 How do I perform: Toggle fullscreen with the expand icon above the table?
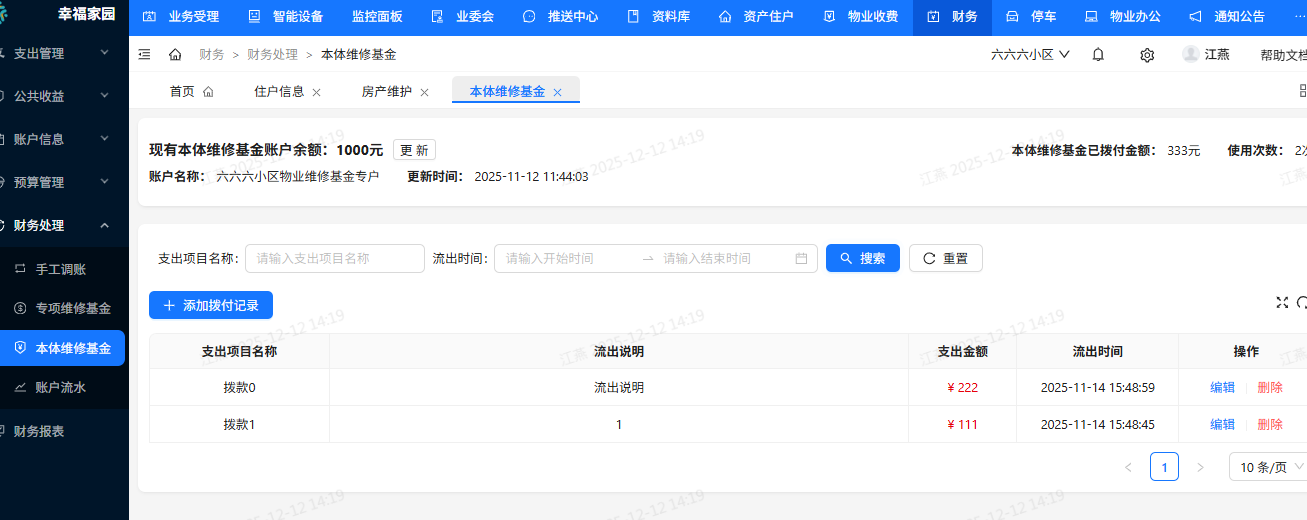[1282, 302]
